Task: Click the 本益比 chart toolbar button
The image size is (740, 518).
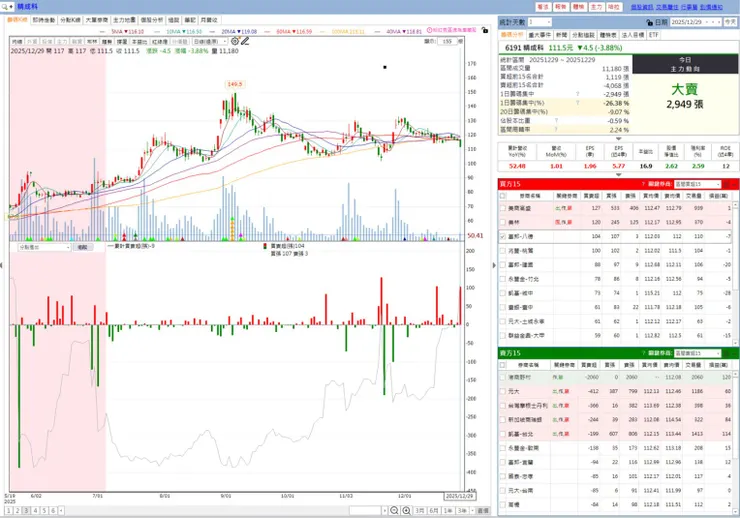Action: tap(139, 42)
